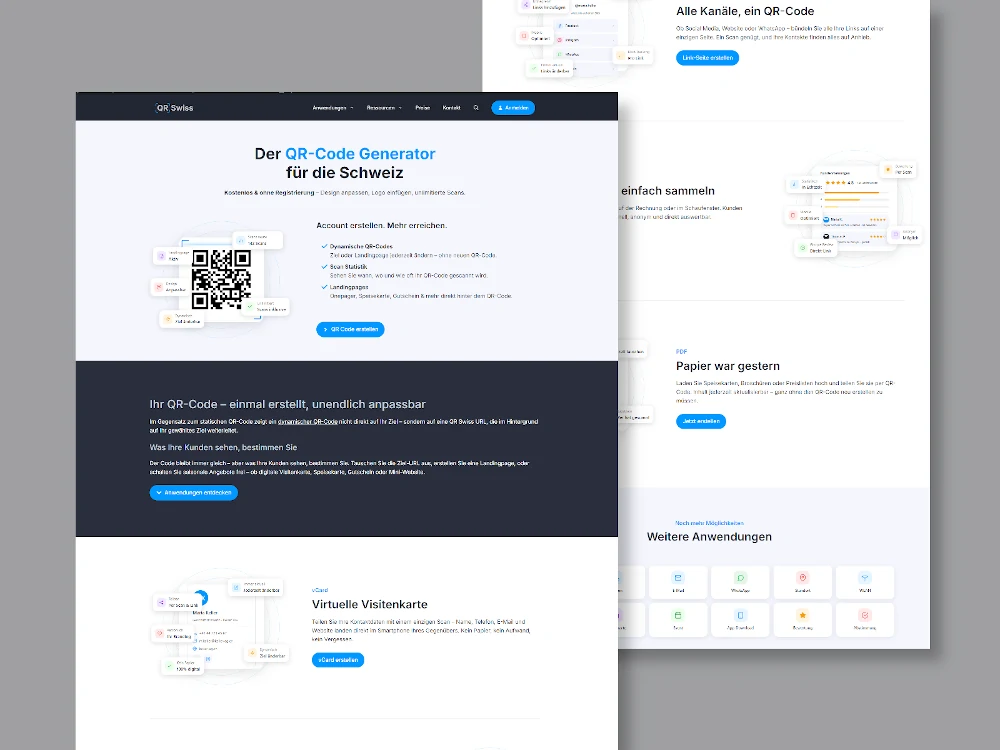Viewport: 1000px width, 750px height.
Task: Select the WhatsApp icon under Weitere Anwendungen
Action: click(740, 578)
